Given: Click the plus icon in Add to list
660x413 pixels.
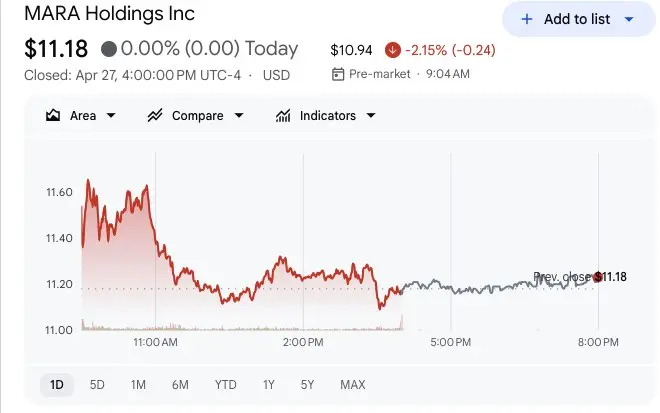Looking at the screenshot, I should [527, 19].
